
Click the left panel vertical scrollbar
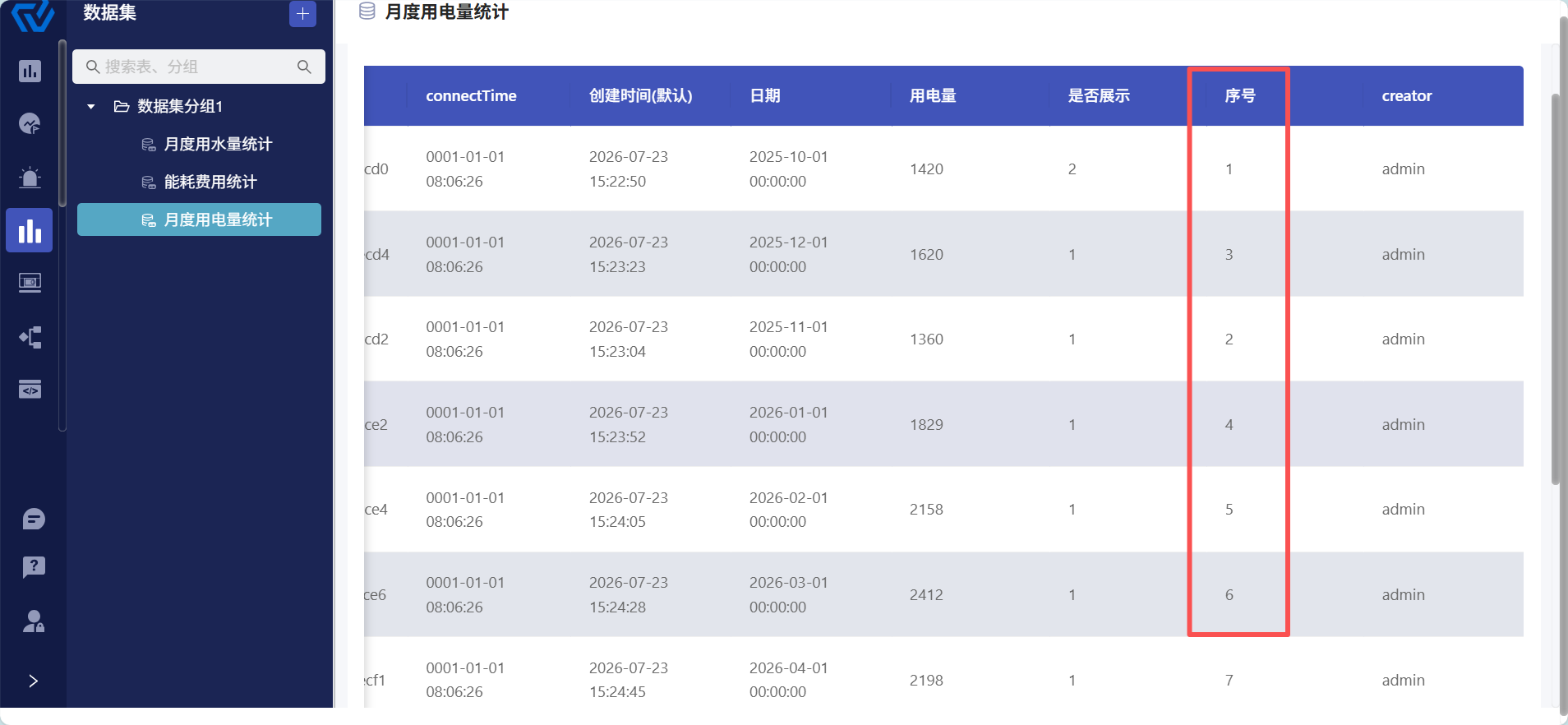(62, 123)
